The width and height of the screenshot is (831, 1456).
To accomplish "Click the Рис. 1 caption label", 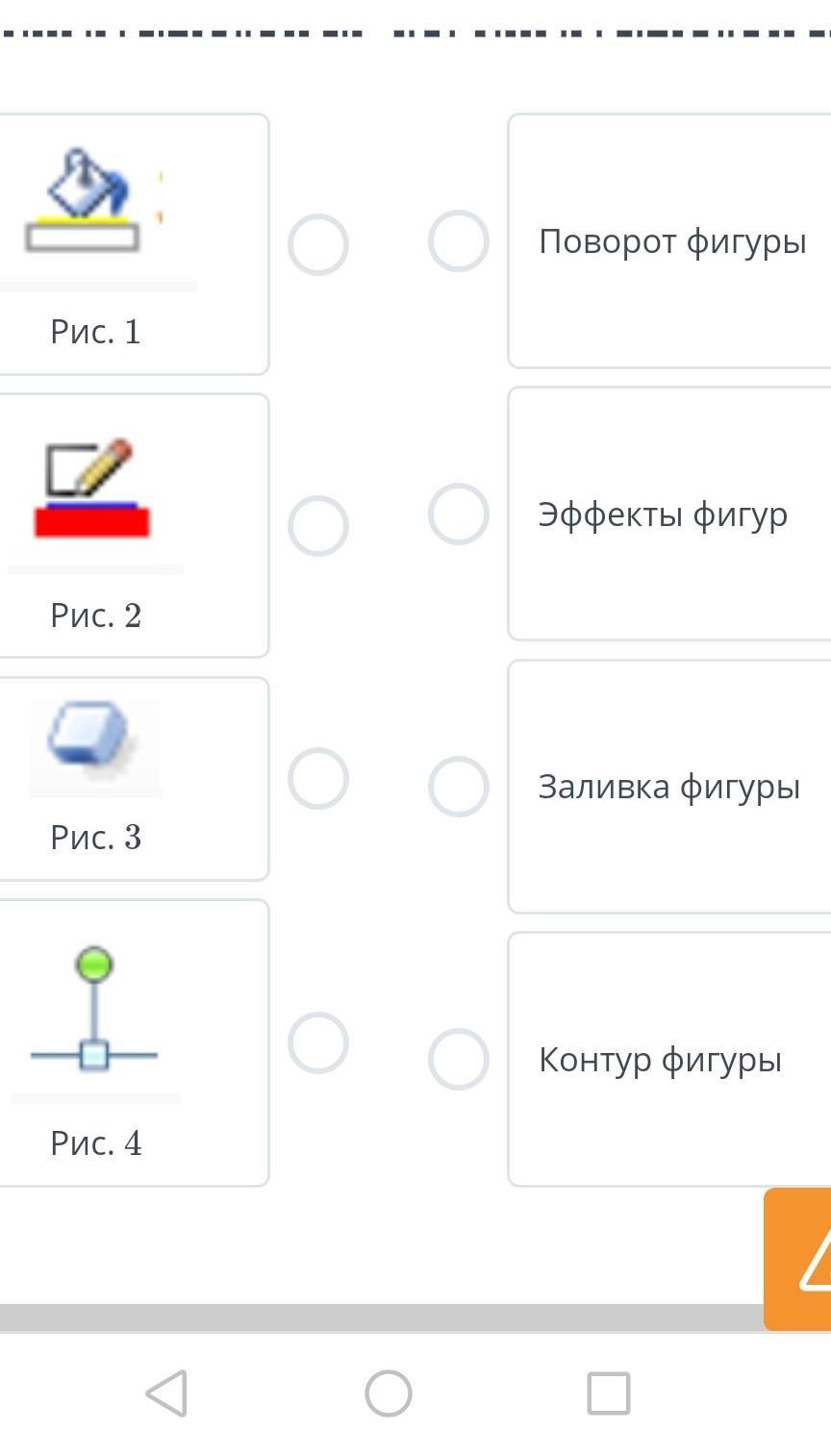I will [96, 332].
